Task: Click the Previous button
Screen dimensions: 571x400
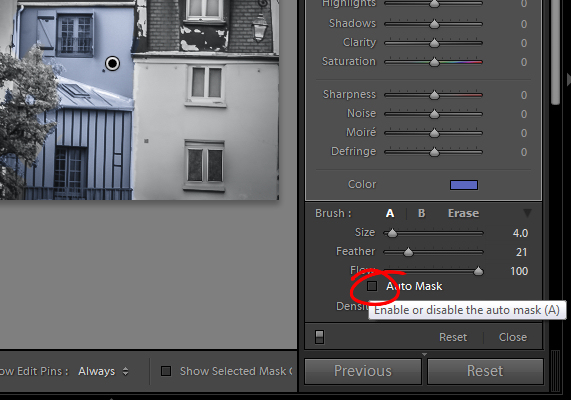Action: click(363, 371)
